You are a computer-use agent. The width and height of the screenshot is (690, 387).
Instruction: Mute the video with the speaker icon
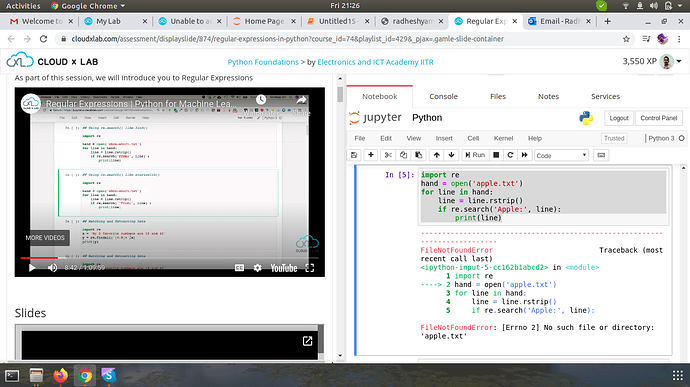tap(52, 268)
